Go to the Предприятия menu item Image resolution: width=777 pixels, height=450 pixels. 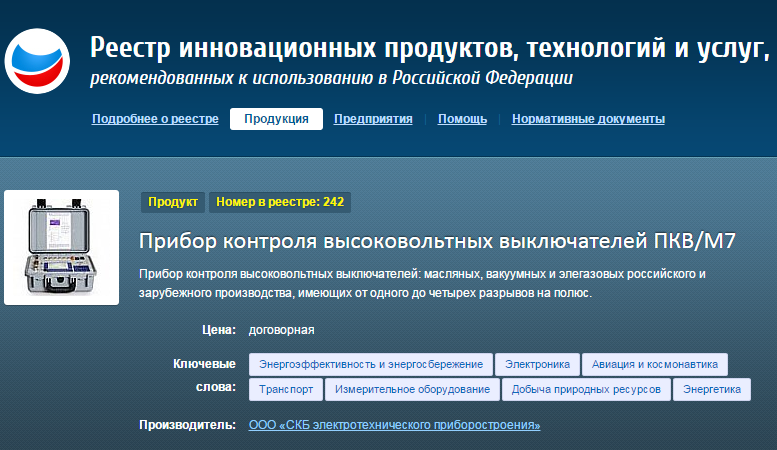tap(373, 119)
